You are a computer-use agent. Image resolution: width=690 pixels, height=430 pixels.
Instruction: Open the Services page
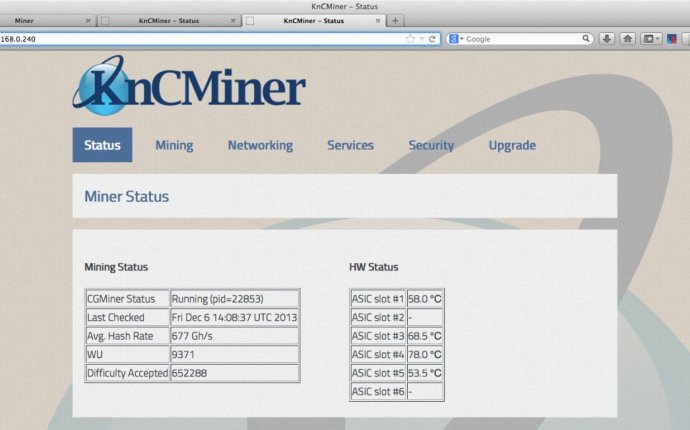(x=350, y=145)
